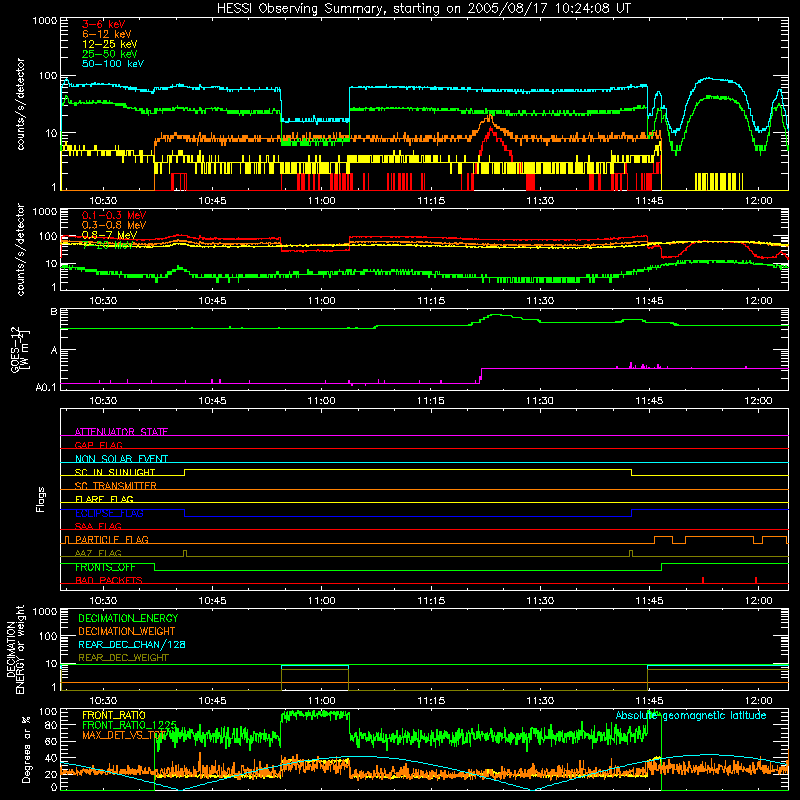
Task: Click the 1000 y-axis label of keV panel
Action: point(44,21)
